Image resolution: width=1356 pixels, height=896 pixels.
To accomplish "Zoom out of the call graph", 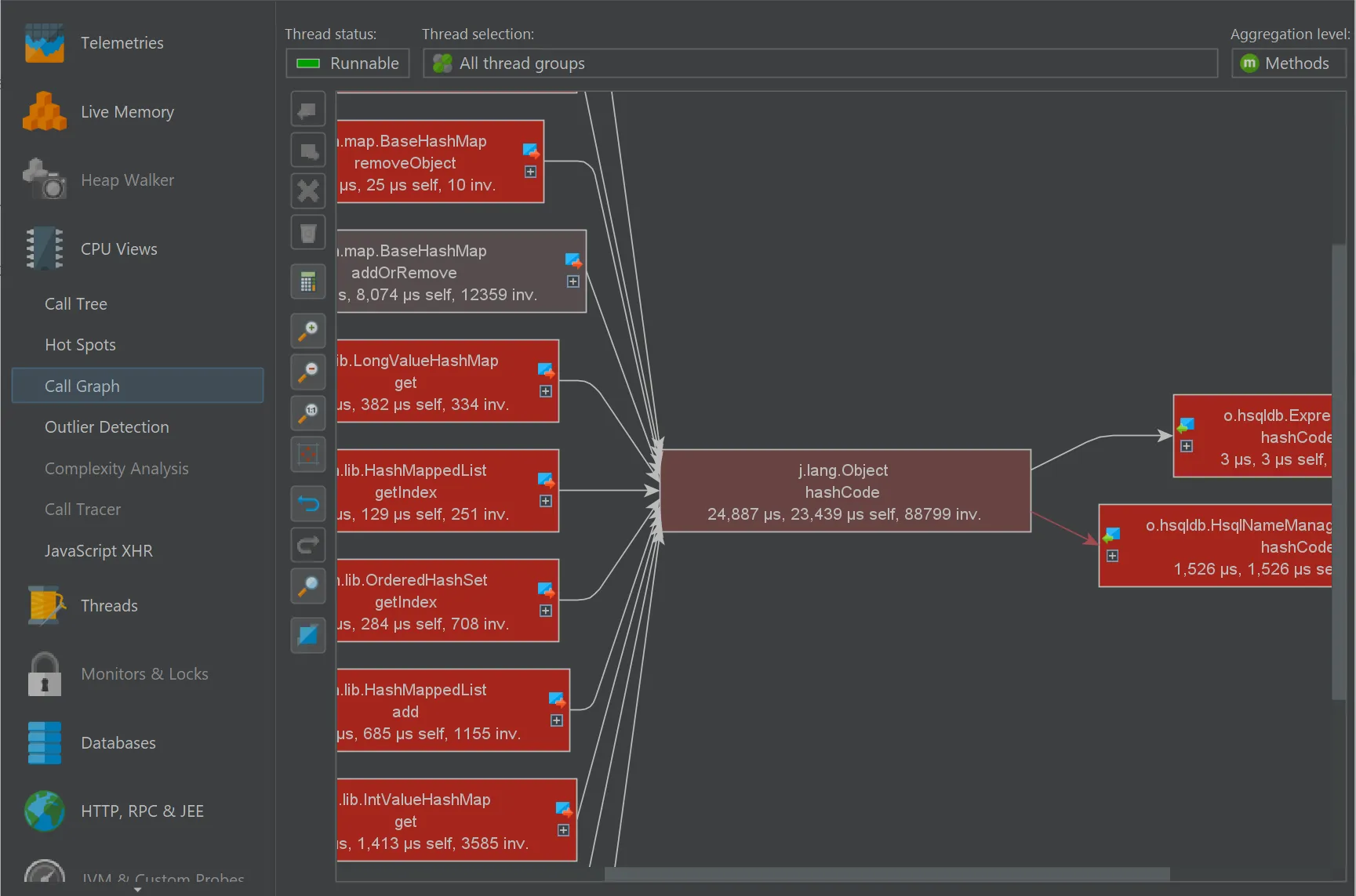I will [307, 372].
